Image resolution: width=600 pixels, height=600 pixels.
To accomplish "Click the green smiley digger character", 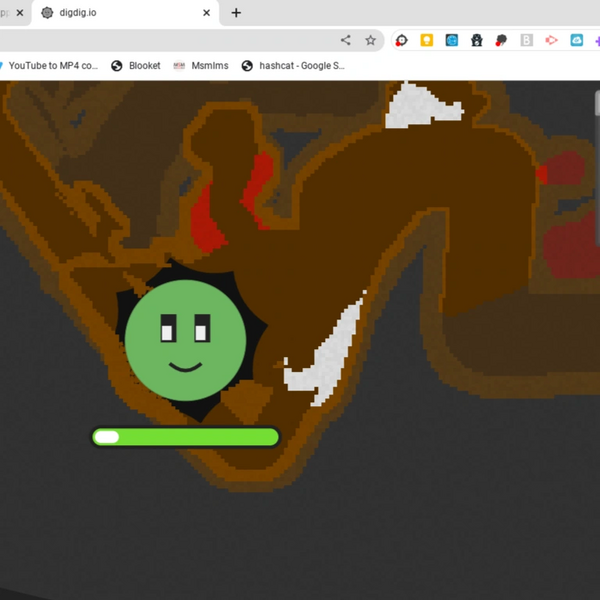I will point(185,340).
